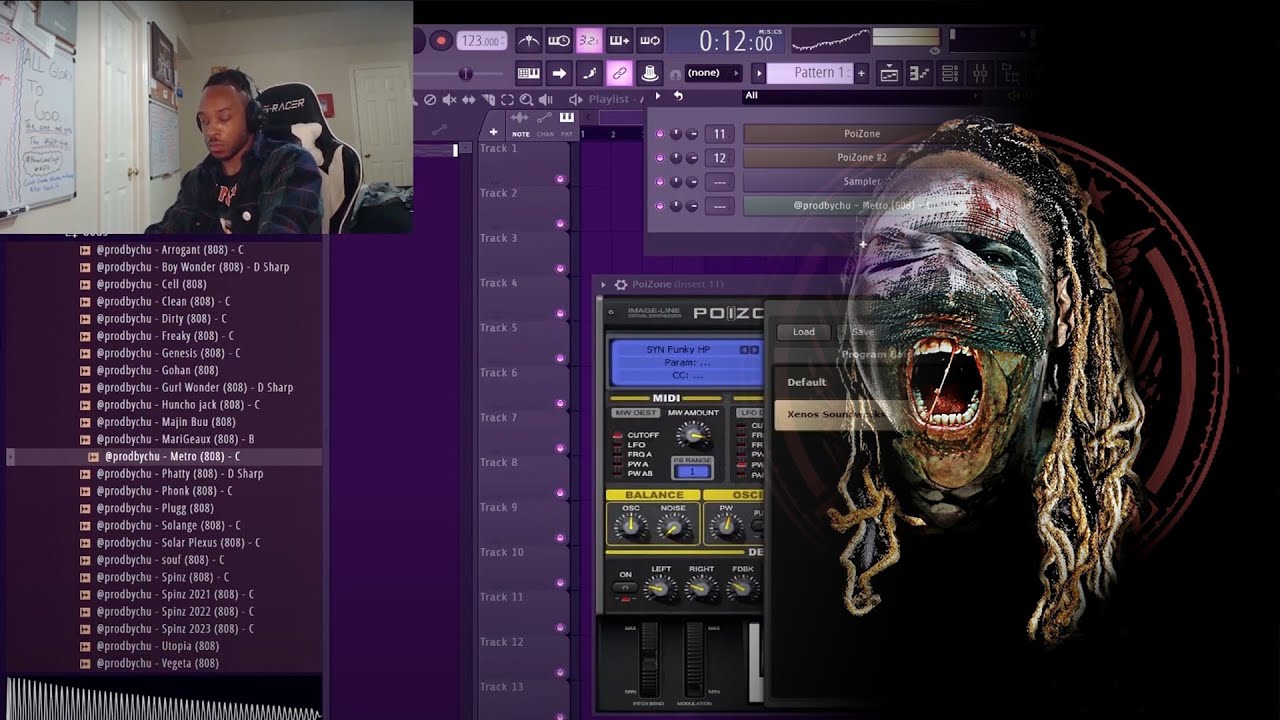Select the playlist zoom magnifier tool

tap(526, 99)
